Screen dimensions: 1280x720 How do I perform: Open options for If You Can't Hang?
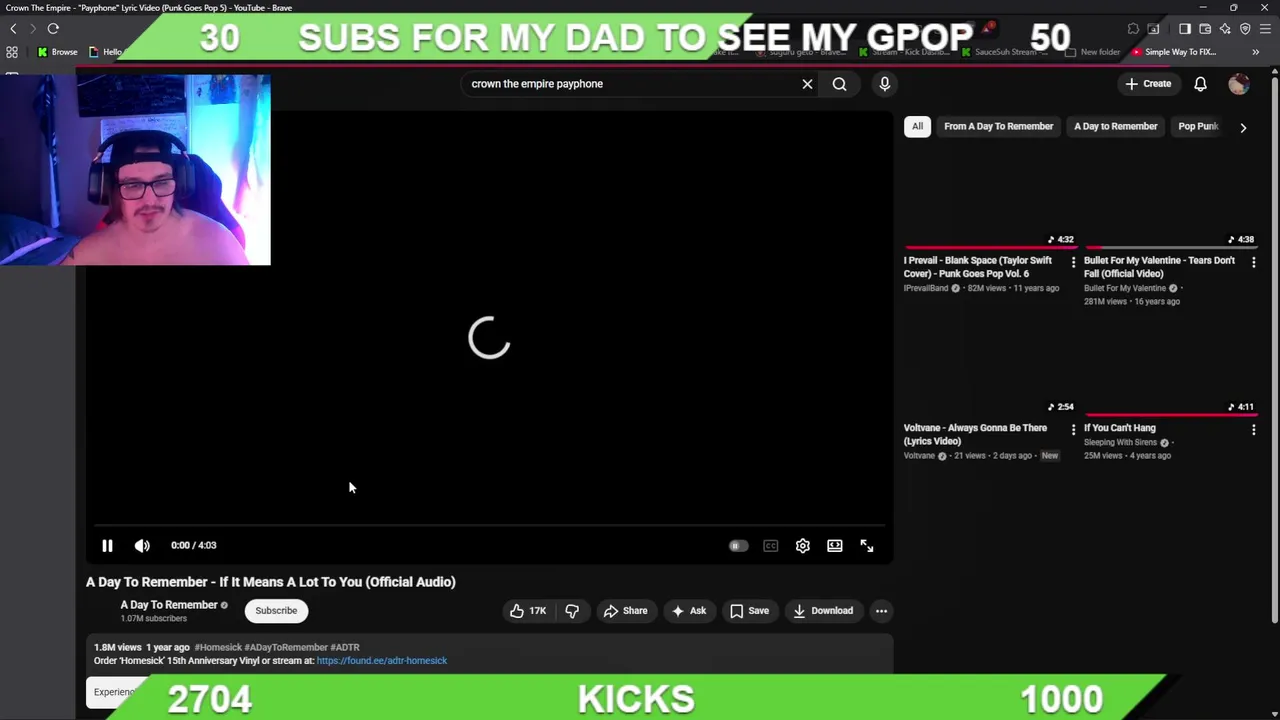pos(1253,430)
